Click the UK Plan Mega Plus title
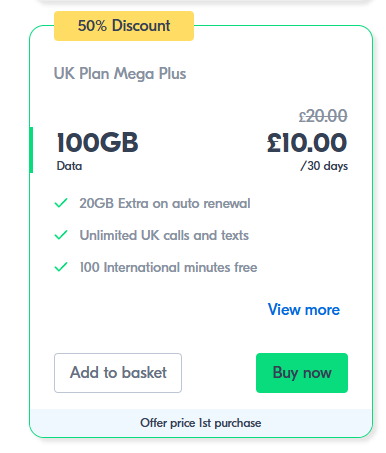 click(120, 74)
